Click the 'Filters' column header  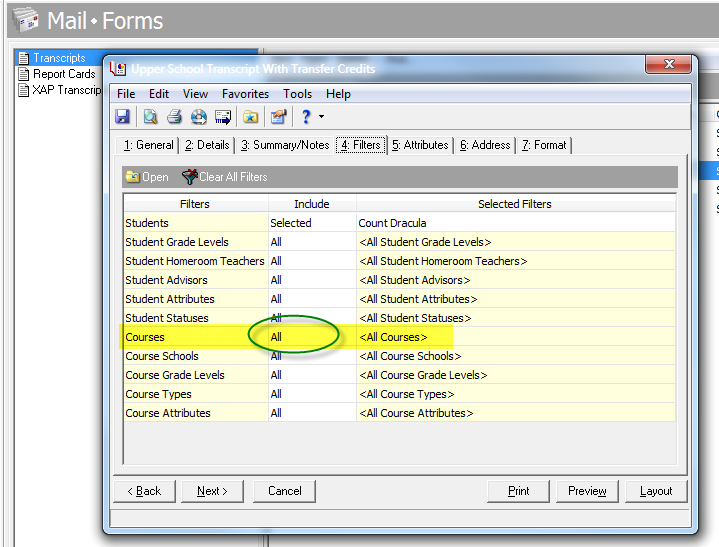[196, 204]
